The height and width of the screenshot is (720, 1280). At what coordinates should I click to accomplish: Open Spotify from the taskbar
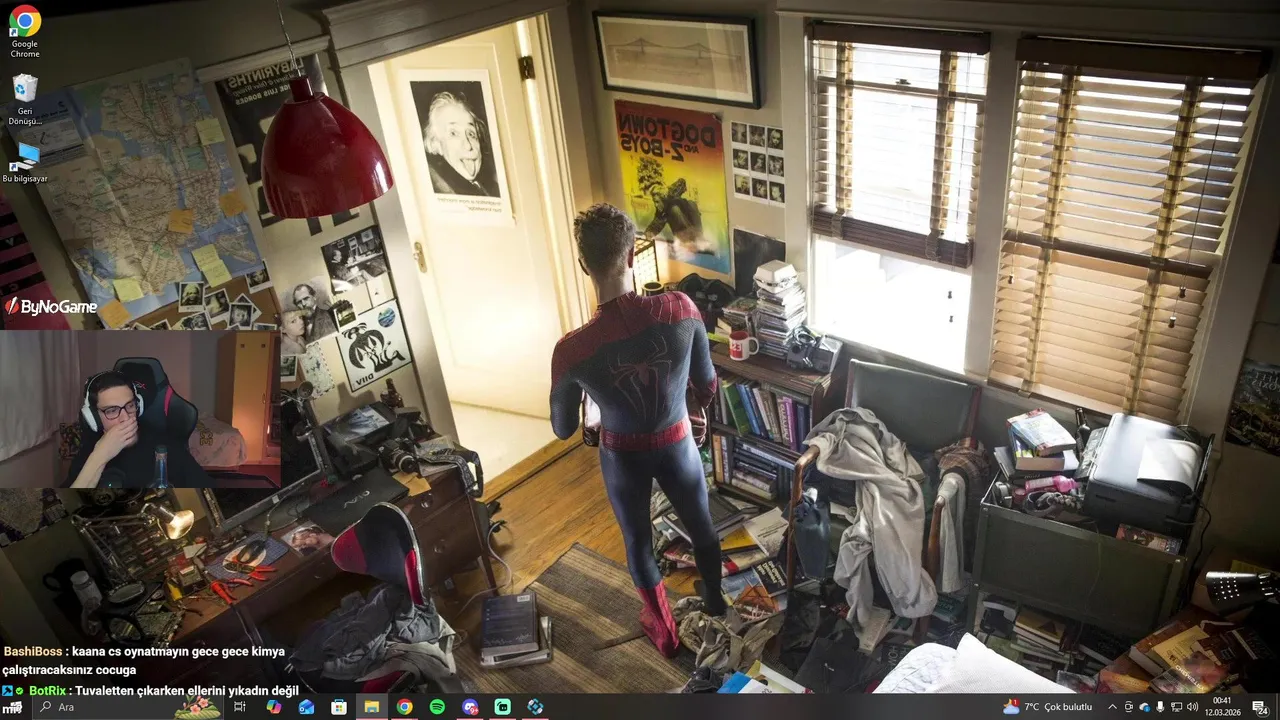point(437,707)
